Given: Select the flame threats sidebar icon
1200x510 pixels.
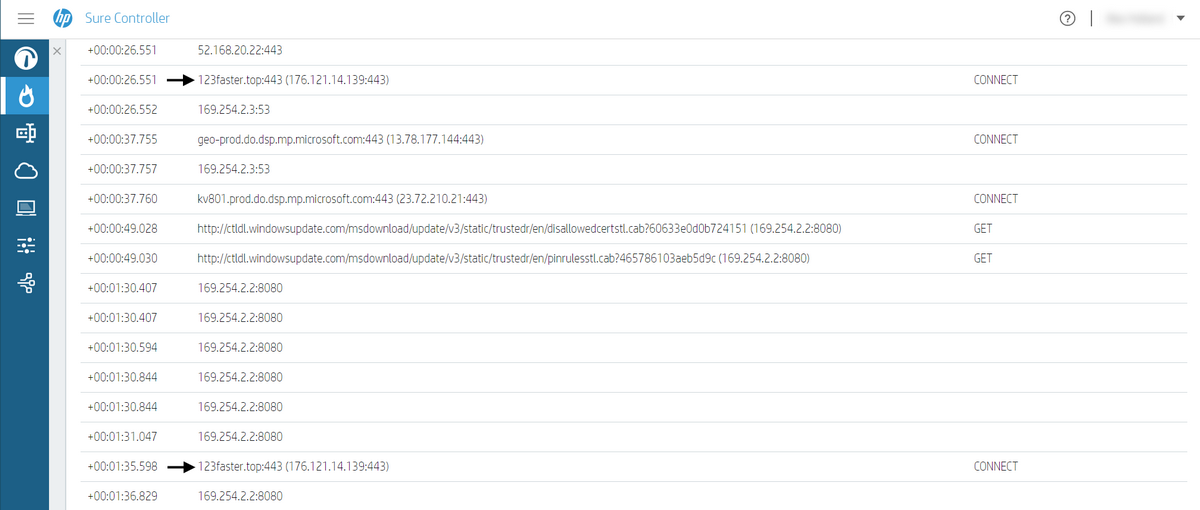Looking at the screenshot, I should 25,96.
